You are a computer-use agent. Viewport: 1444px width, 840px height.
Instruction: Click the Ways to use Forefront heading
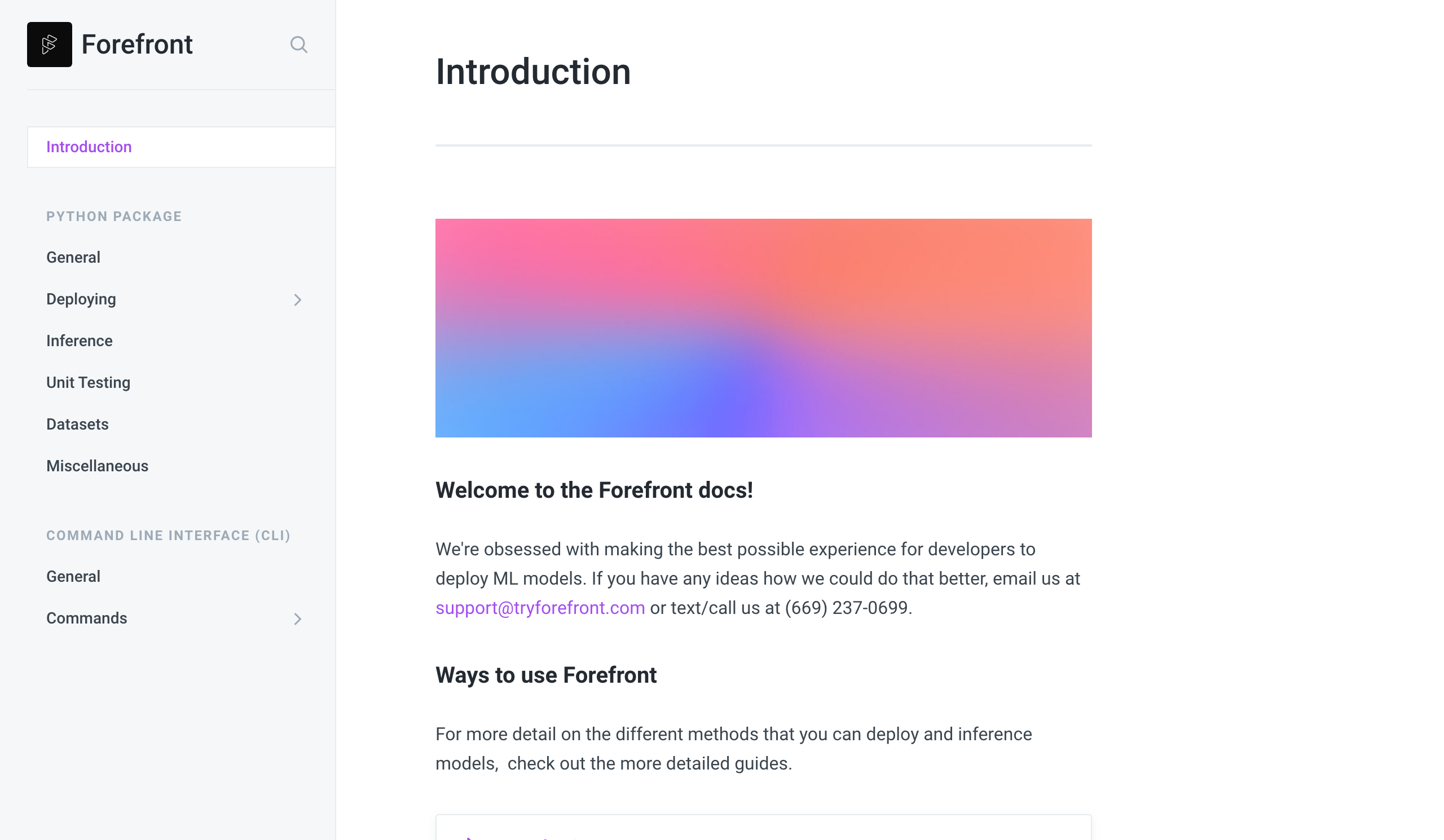[x=546, y=675]
